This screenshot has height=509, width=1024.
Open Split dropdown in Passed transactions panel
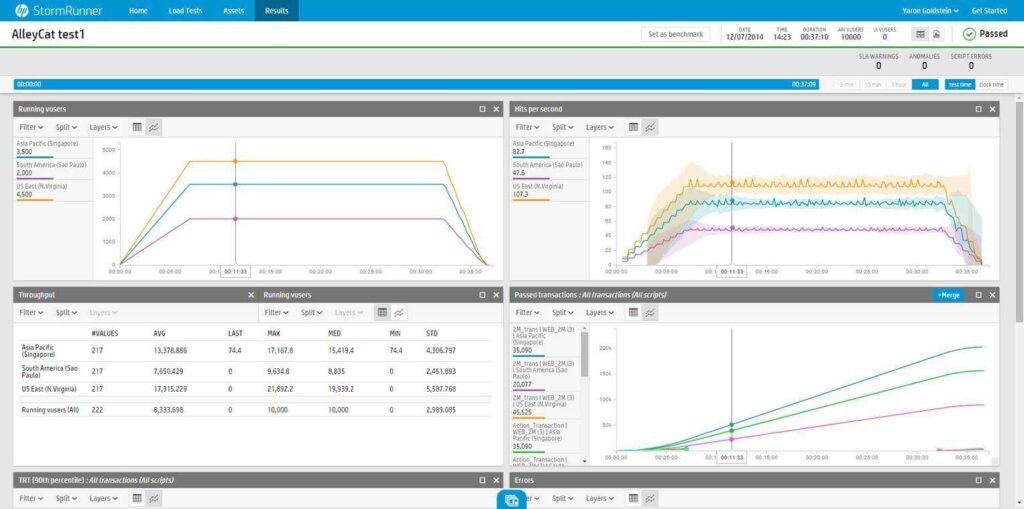tap(562, 313)
